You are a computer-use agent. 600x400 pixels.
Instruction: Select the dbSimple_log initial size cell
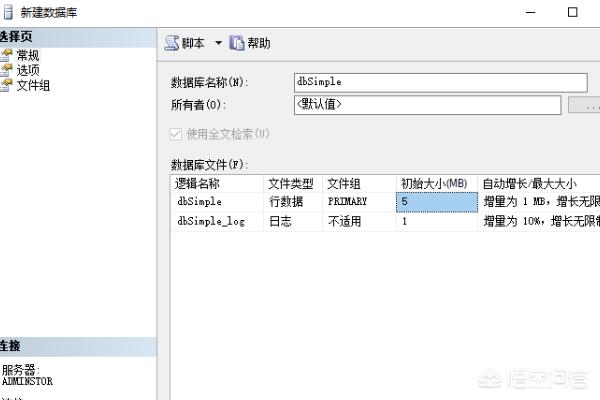(436, 221)
